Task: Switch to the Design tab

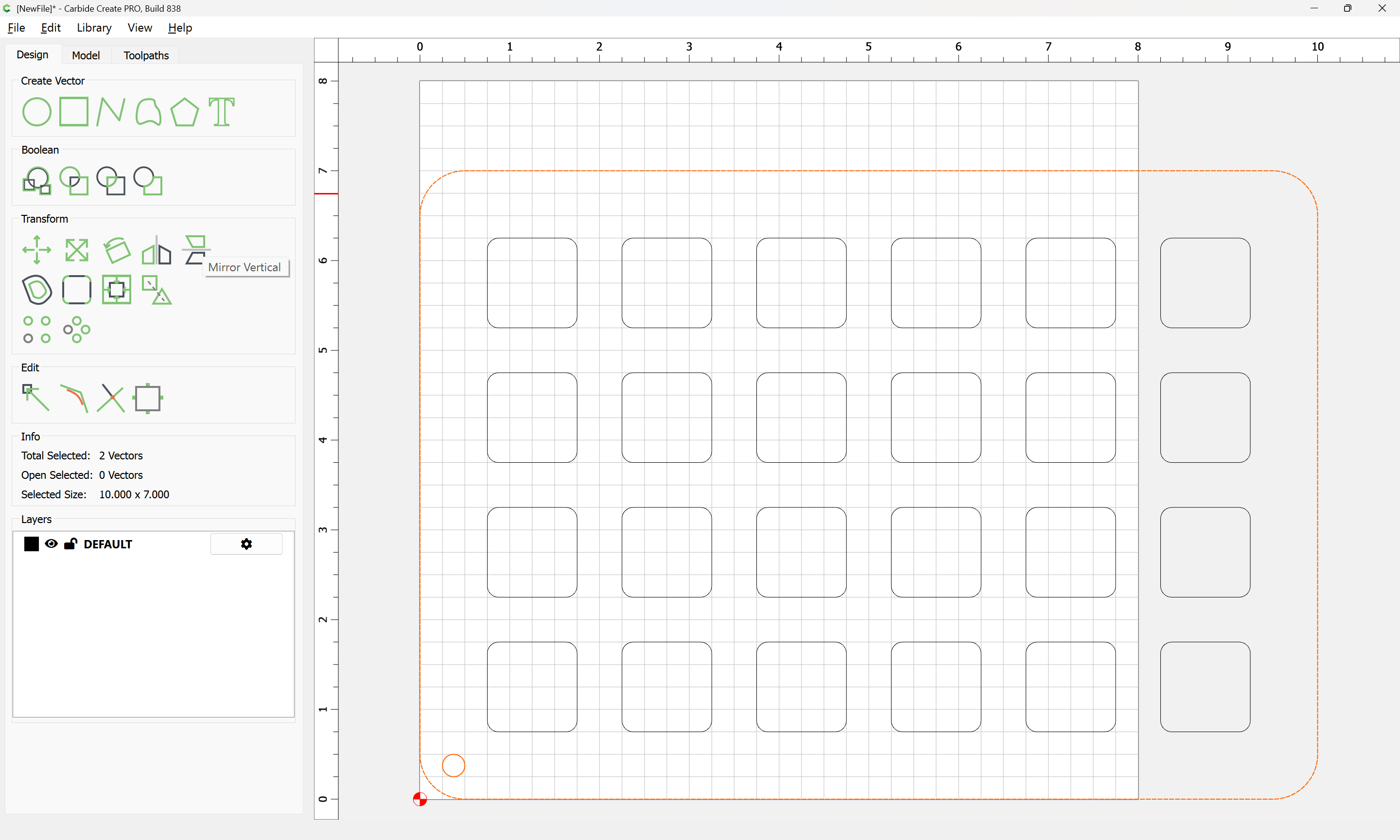Action: [32, 54]
